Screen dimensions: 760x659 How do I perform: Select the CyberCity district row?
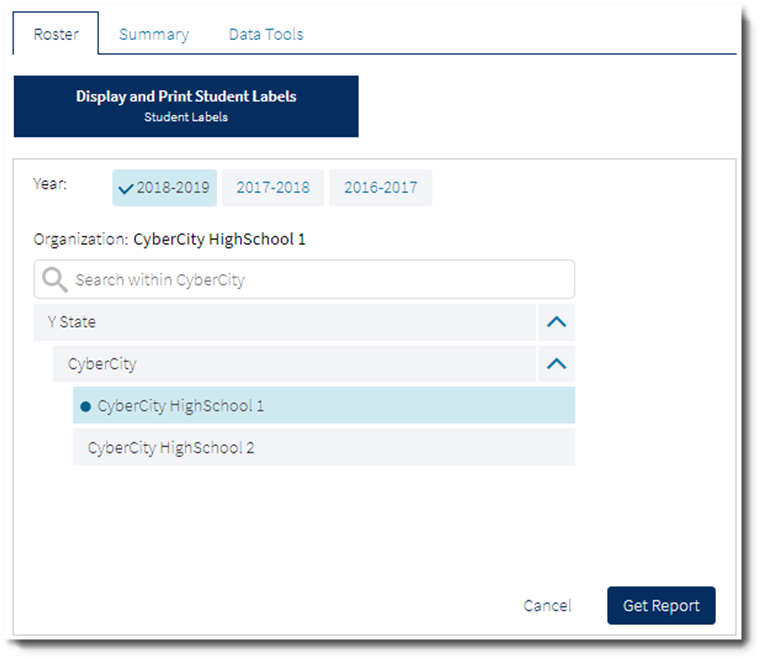coord(295,364)
